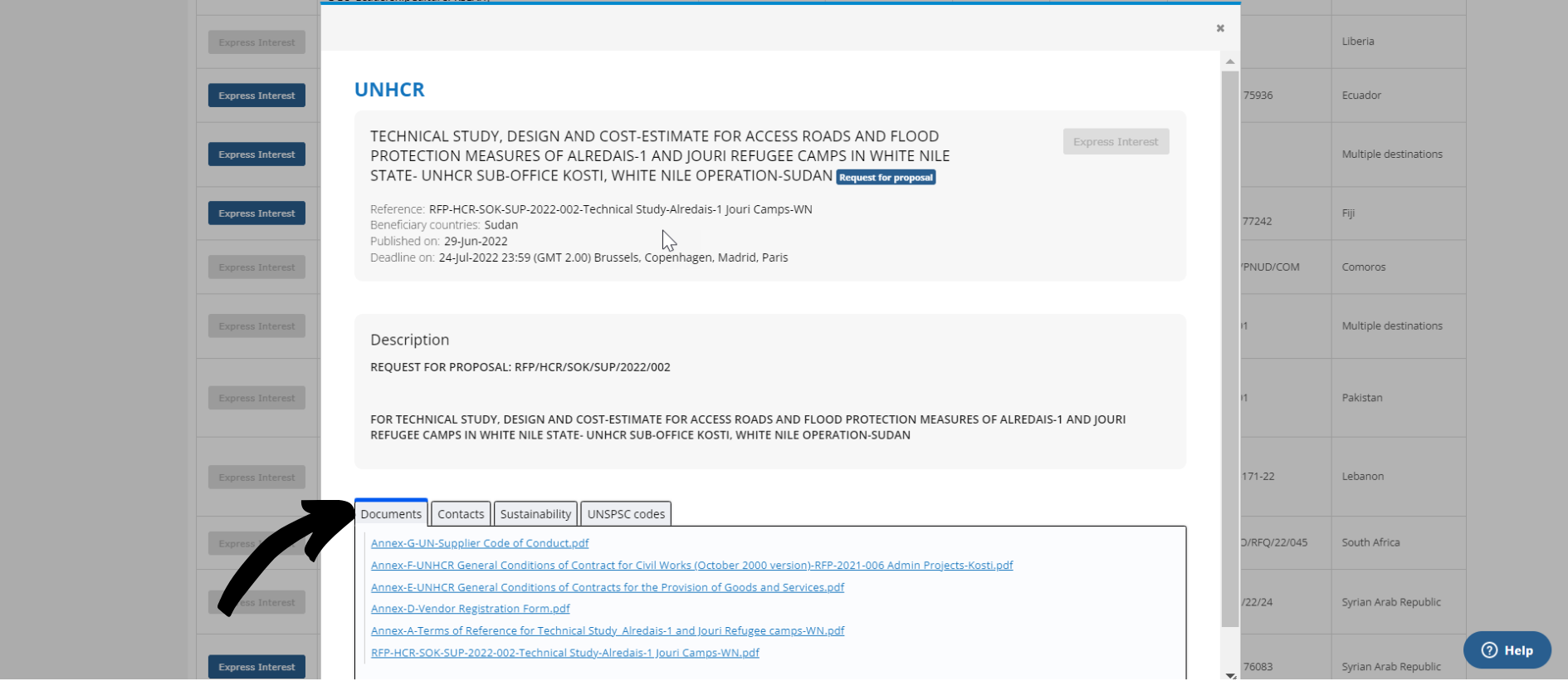Download Annex-D Vendor Registration Form

pyautogui.click(x=470, y=609)
